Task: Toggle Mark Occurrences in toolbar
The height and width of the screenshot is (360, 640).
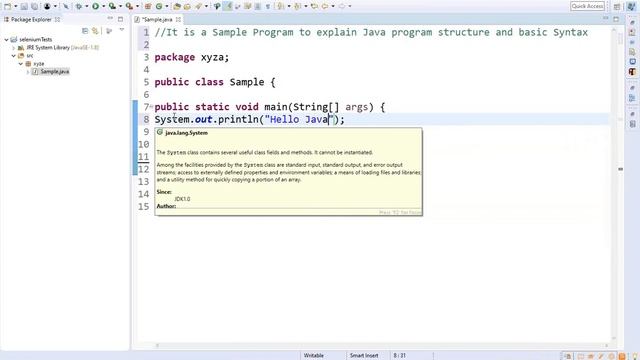Action: point(228,6)
